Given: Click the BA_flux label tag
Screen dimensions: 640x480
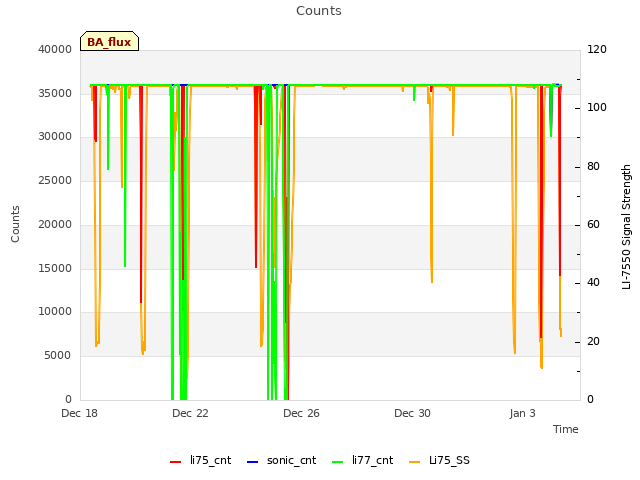Looking at the screenshot, I should click(x=109, y=41).
